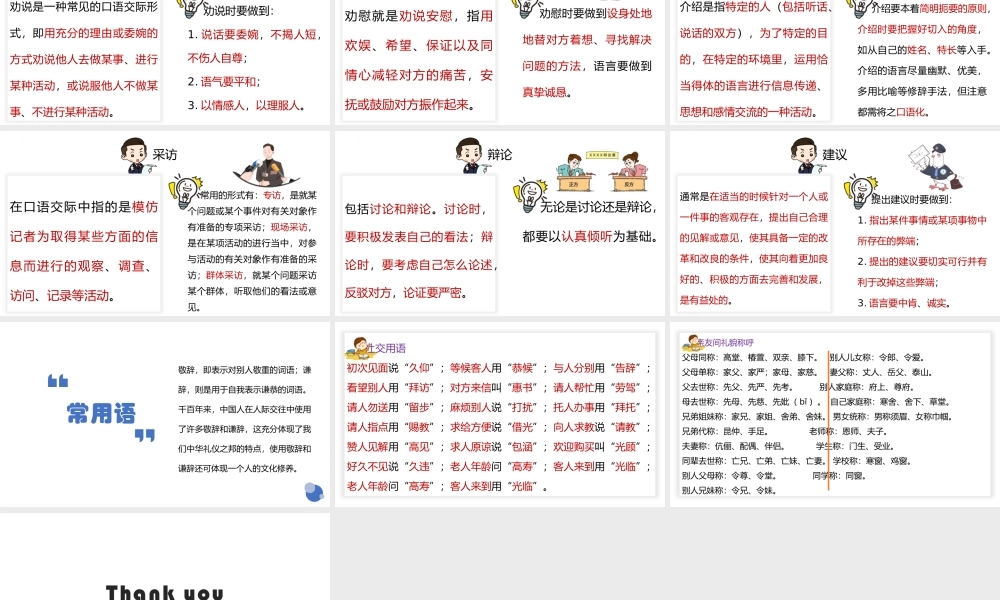Click the paragraph starting 常用的形式有：专访
This screenshot has height=600, width=1000.
252,251
